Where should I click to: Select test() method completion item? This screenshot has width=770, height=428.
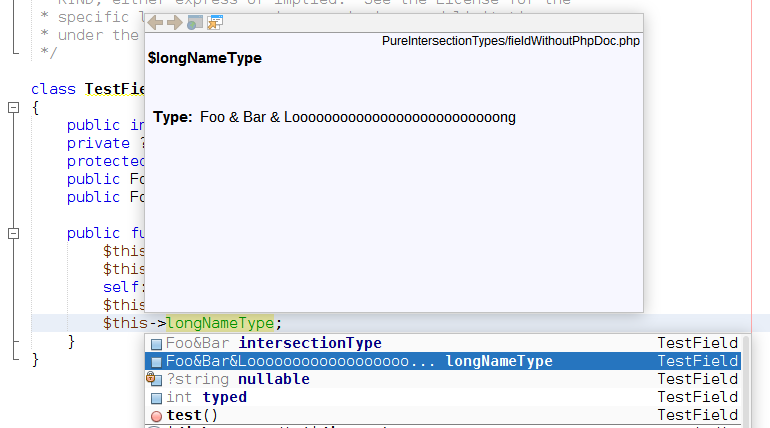pos(443,415)
